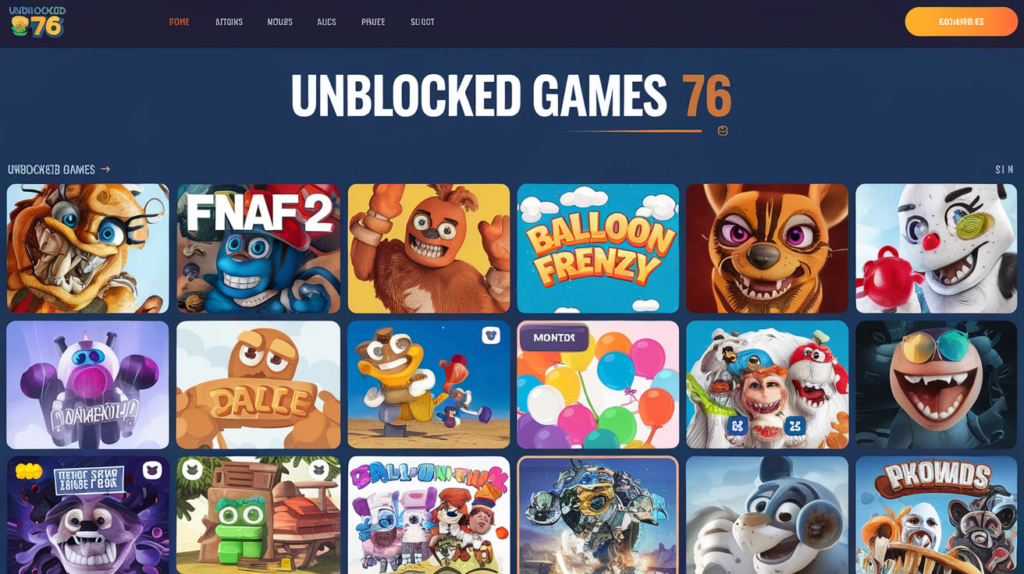The height and width of the screenshot is (574, 1024).
Task: Click the left blue icon on the yeti monsters thumbnail
Action: point(737,426)
